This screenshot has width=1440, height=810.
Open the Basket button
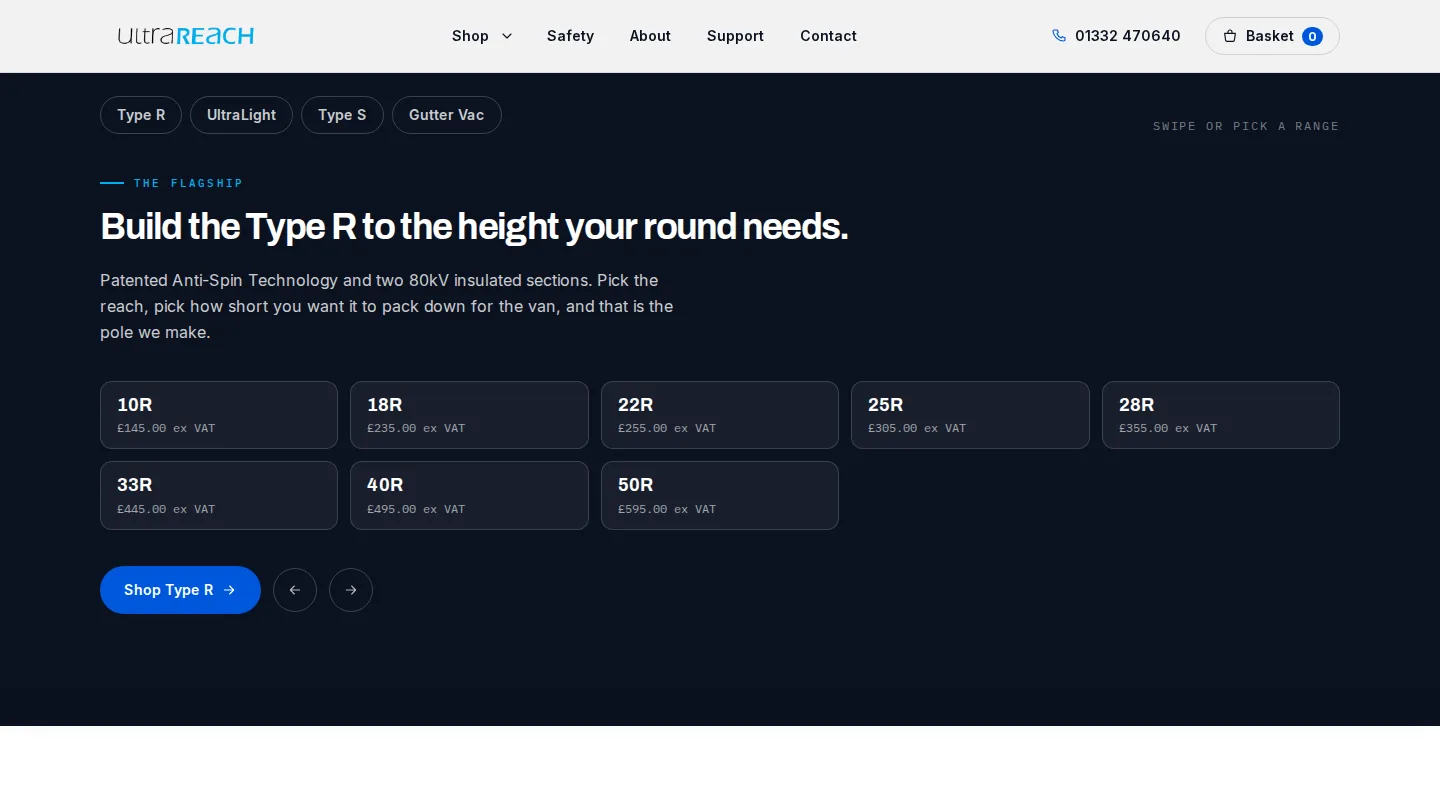(x=1272, y=36)
